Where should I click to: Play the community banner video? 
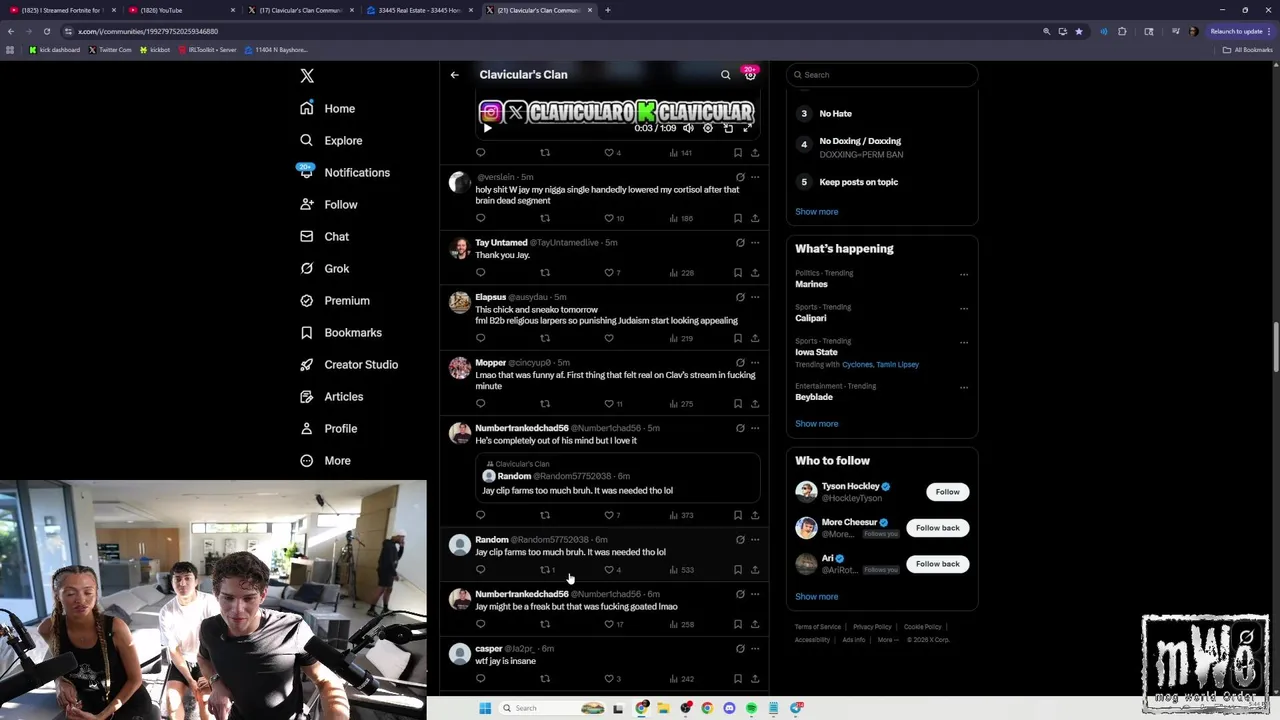point(487,128)
